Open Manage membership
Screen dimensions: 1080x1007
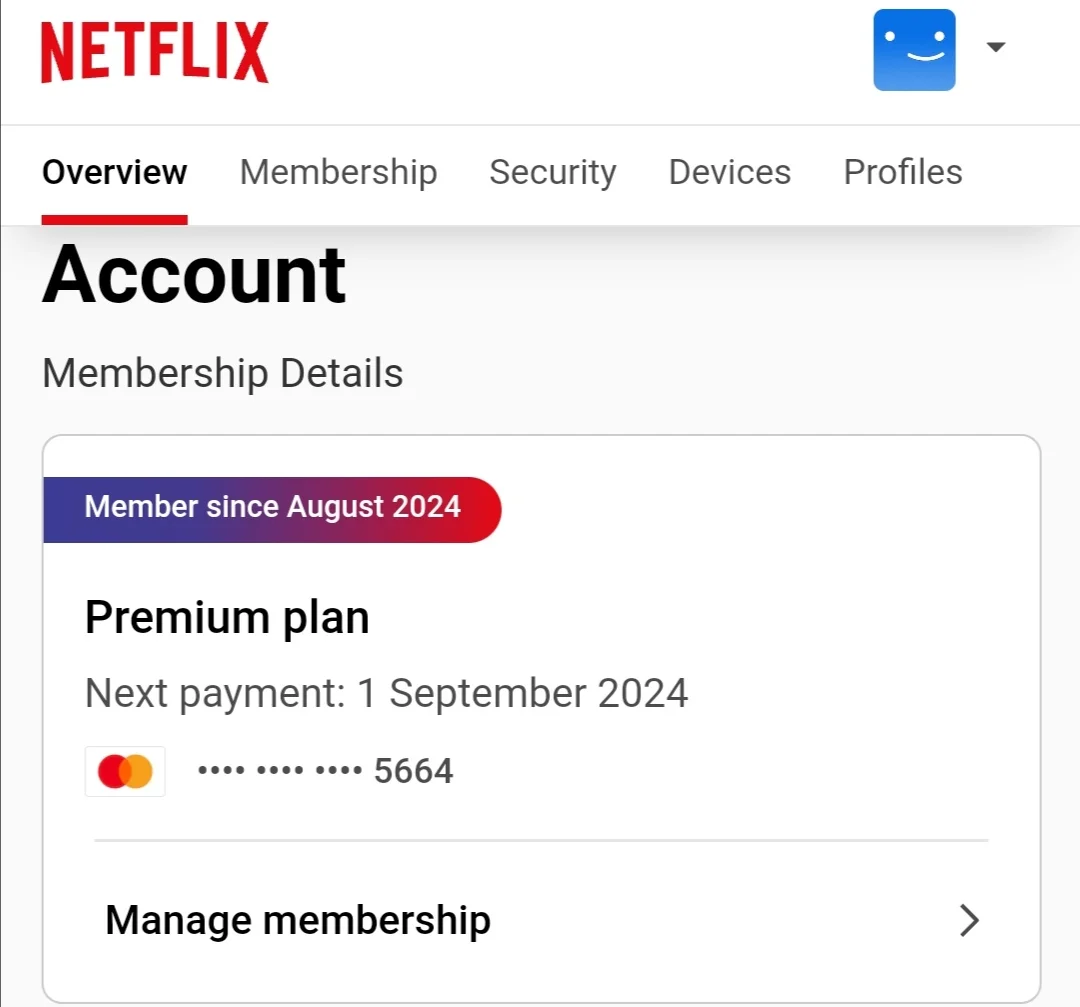pos(541,920)
